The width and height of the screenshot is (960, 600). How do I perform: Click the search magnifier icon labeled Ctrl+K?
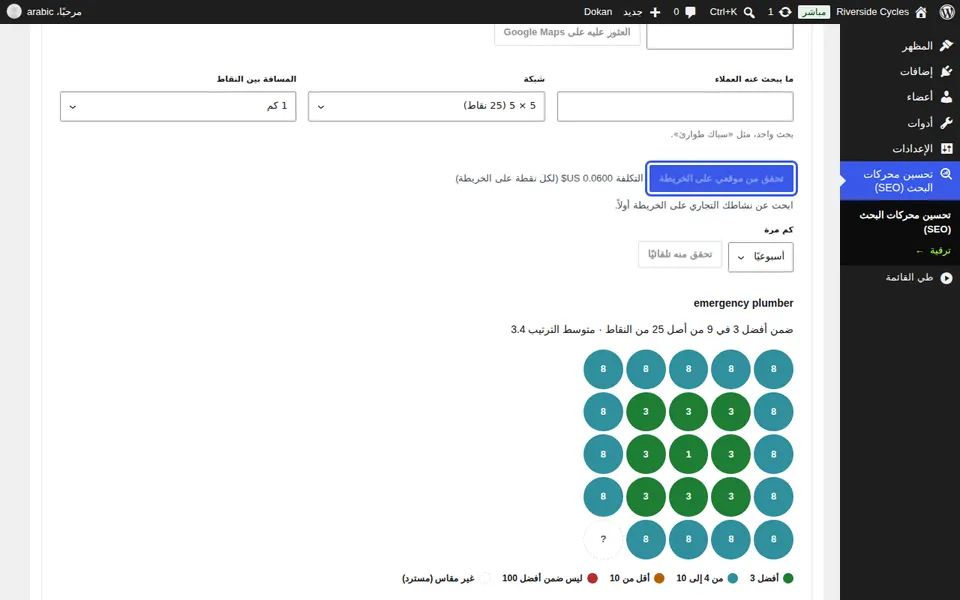pyautogui.click(x=749, y=12)
